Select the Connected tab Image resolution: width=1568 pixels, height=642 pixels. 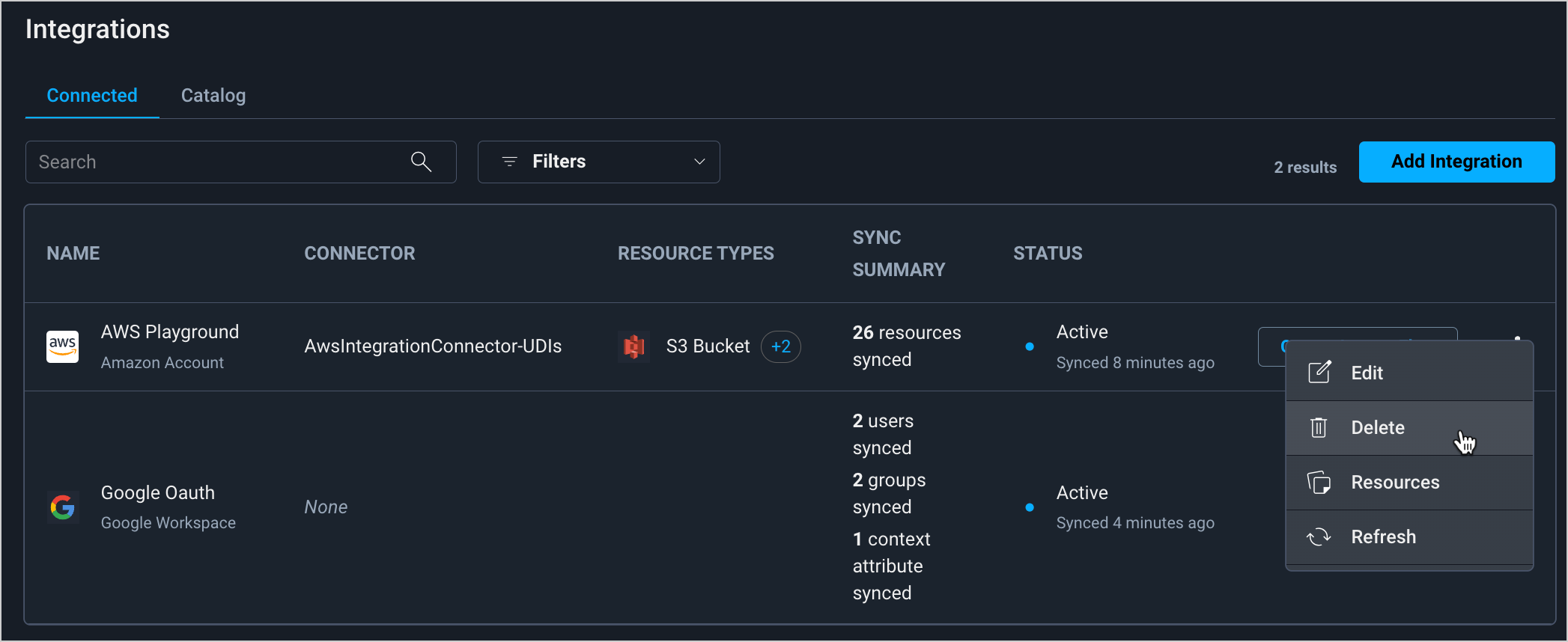(x=92, y=96)
